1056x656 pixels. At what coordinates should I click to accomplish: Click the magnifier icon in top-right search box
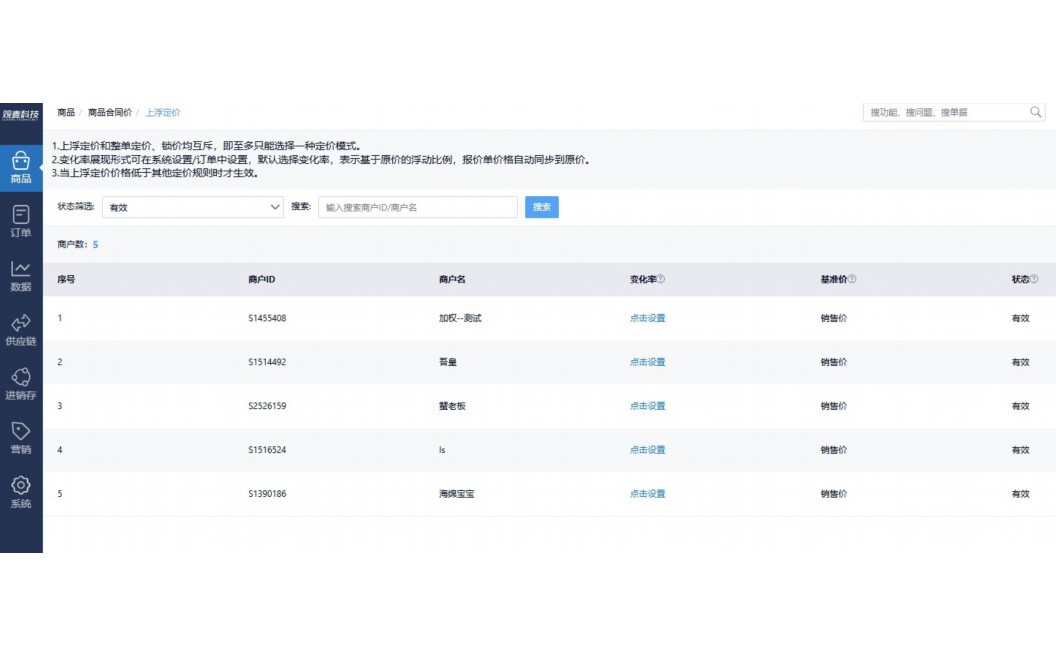(1035, 111)
